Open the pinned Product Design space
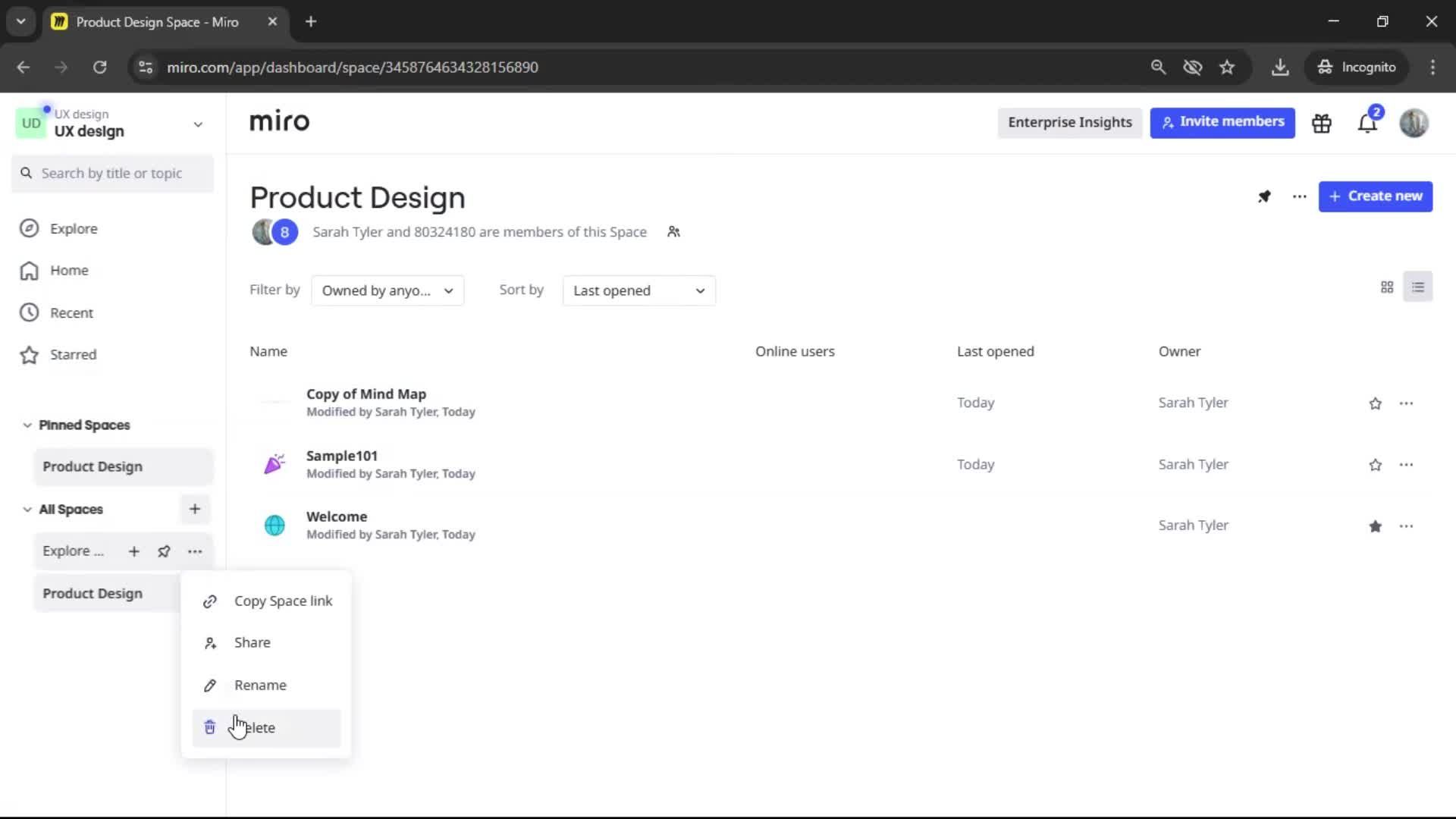The image size is (1456, 819). (124, 466)
